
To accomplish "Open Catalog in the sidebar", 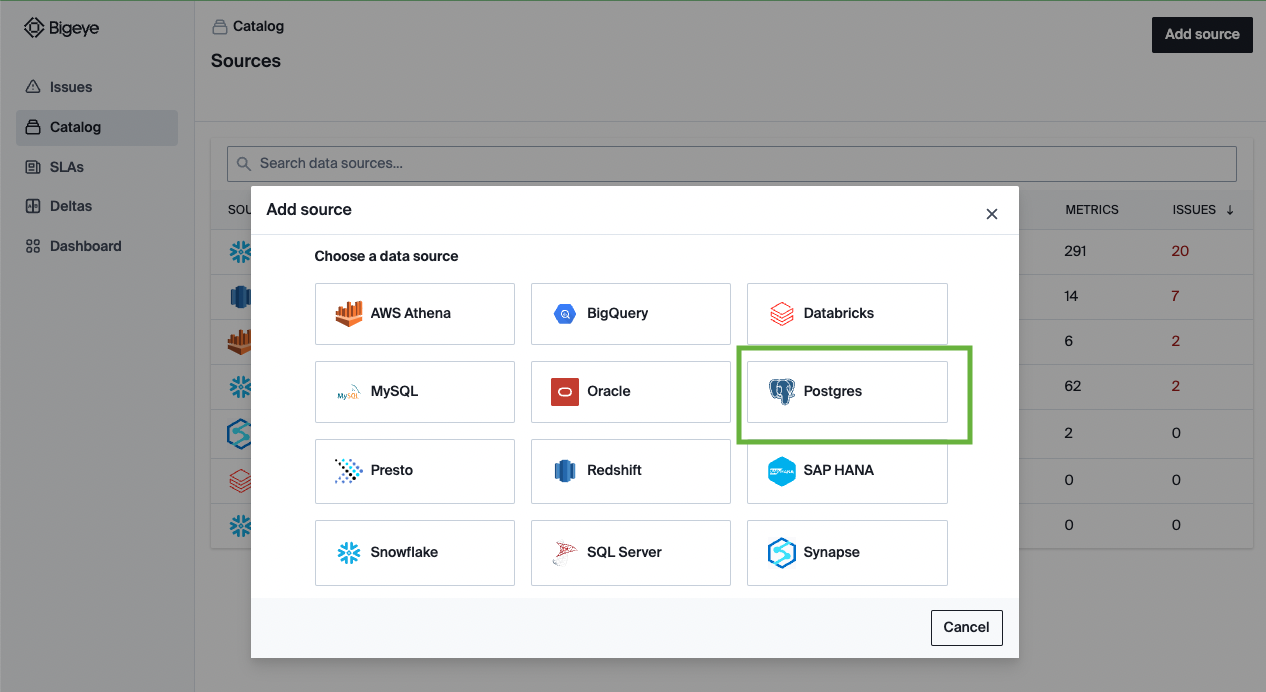I will [97, 127].
